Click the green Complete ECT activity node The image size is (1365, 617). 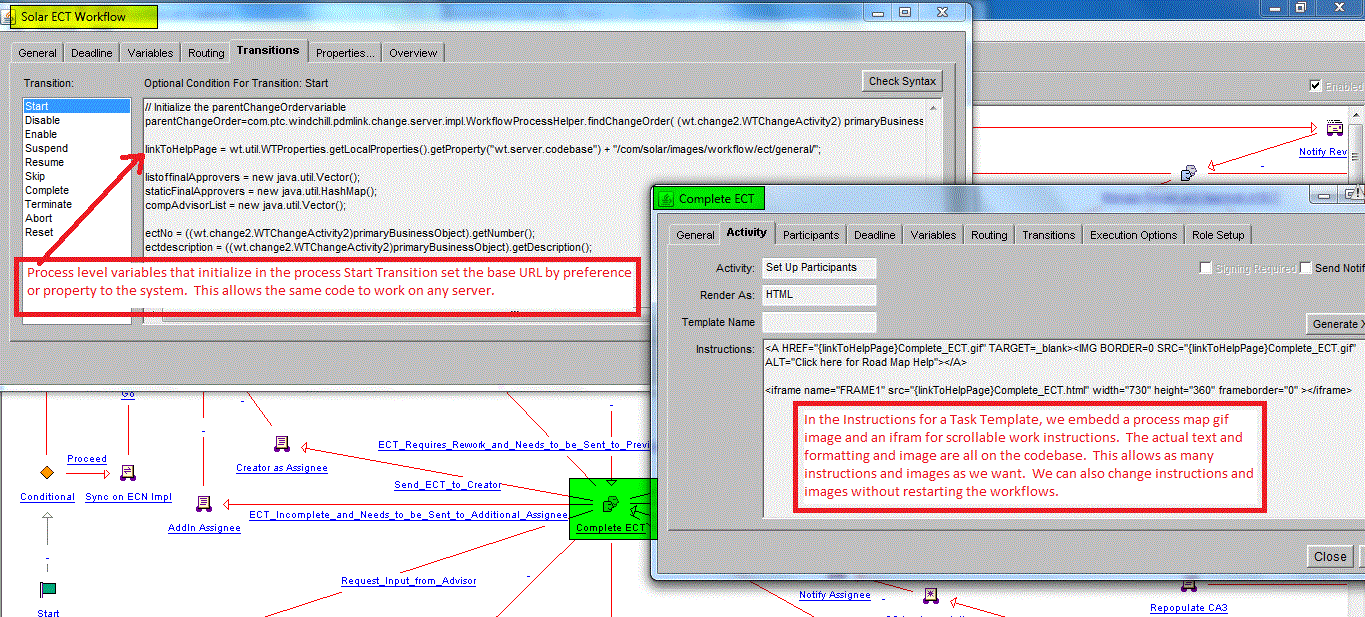pos(610,508)
